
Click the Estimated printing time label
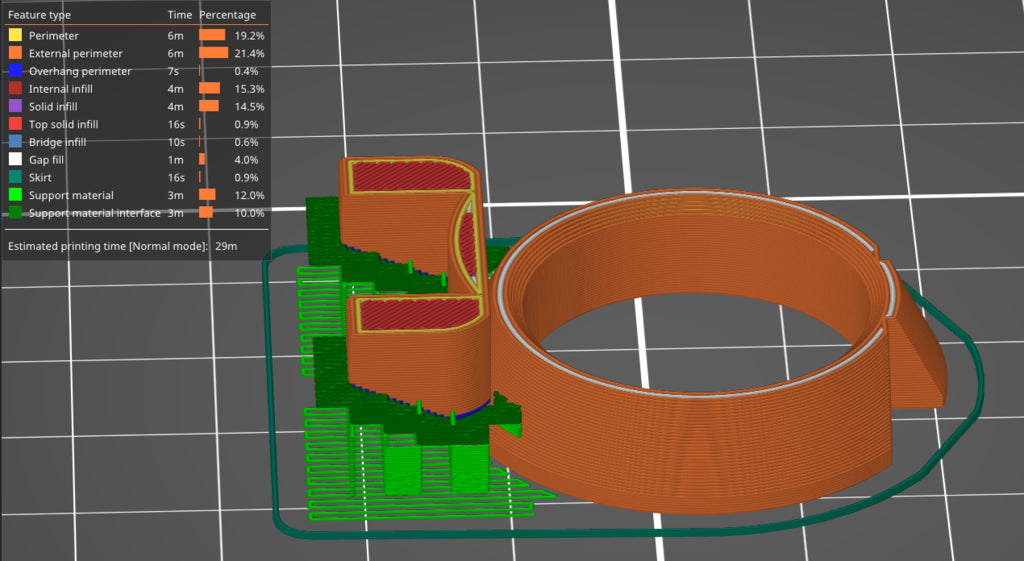(108, 246)
